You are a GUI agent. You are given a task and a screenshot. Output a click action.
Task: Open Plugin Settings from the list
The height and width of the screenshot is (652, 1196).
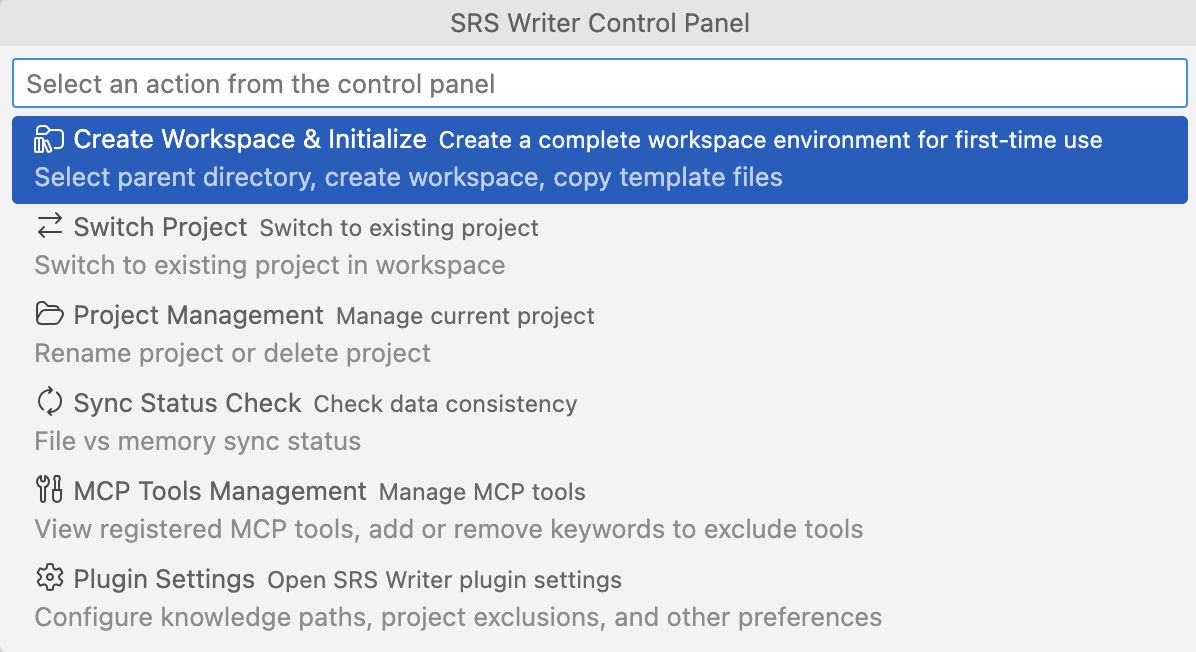600,599
